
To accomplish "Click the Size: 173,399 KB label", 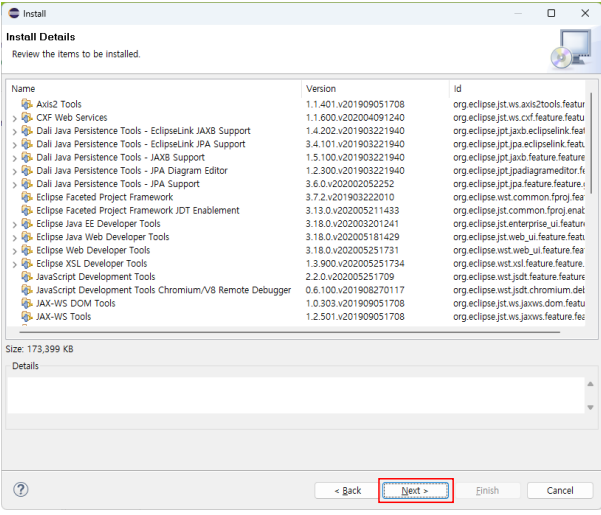I will [x=39, y=349].
